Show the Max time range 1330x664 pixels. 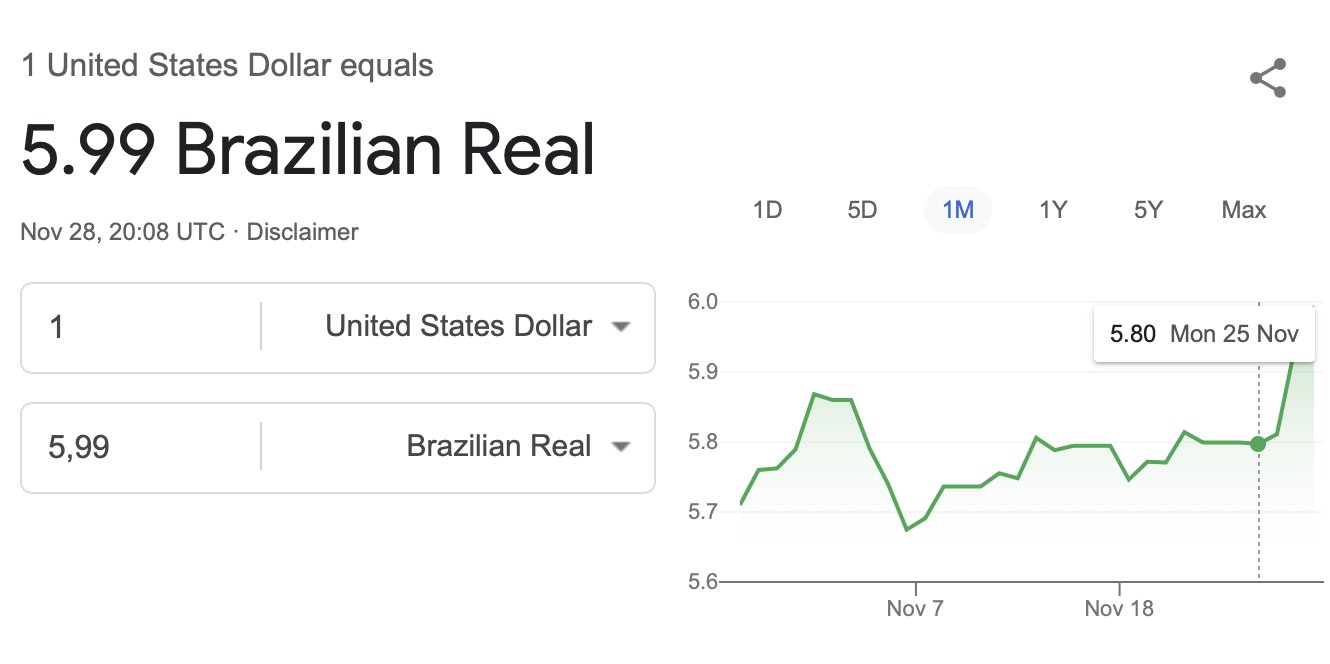tap(1244, 210)
